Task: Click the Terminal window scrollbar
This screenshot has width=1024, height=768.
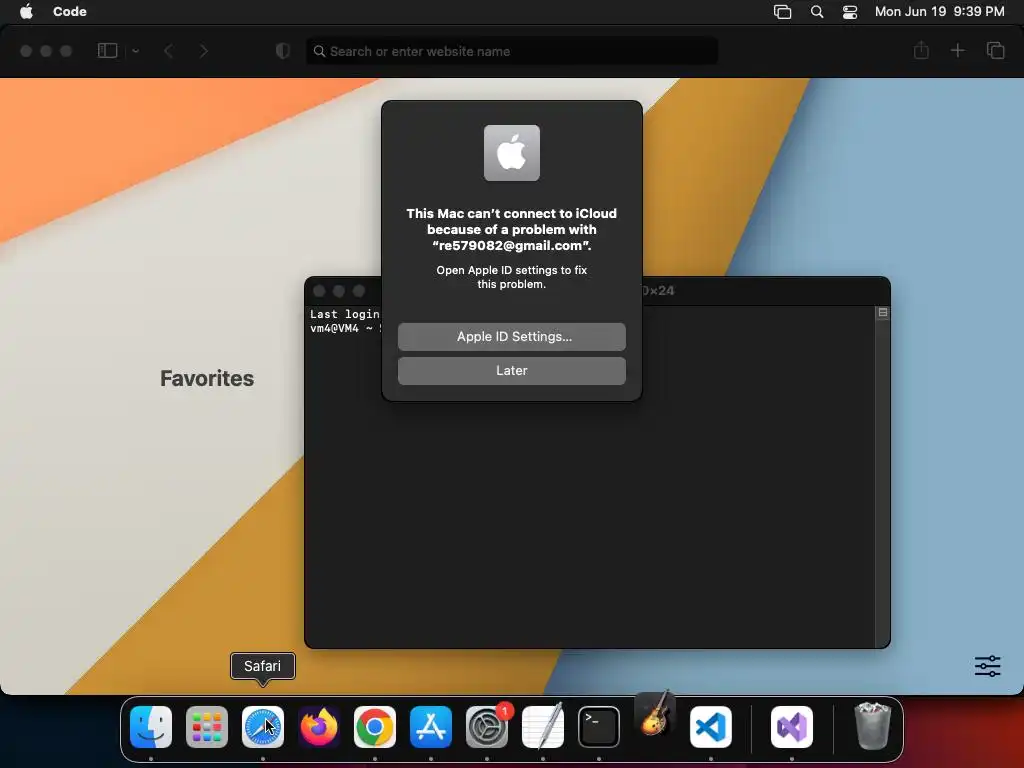Action: pyautogui.click(x=882, y=482)
